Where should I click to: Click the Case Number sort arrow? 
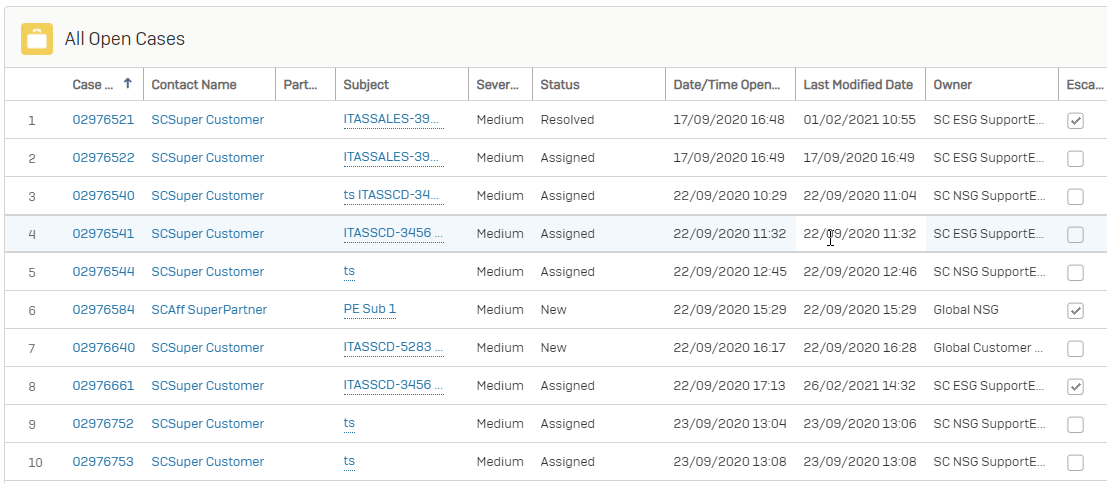click(127, 85)
